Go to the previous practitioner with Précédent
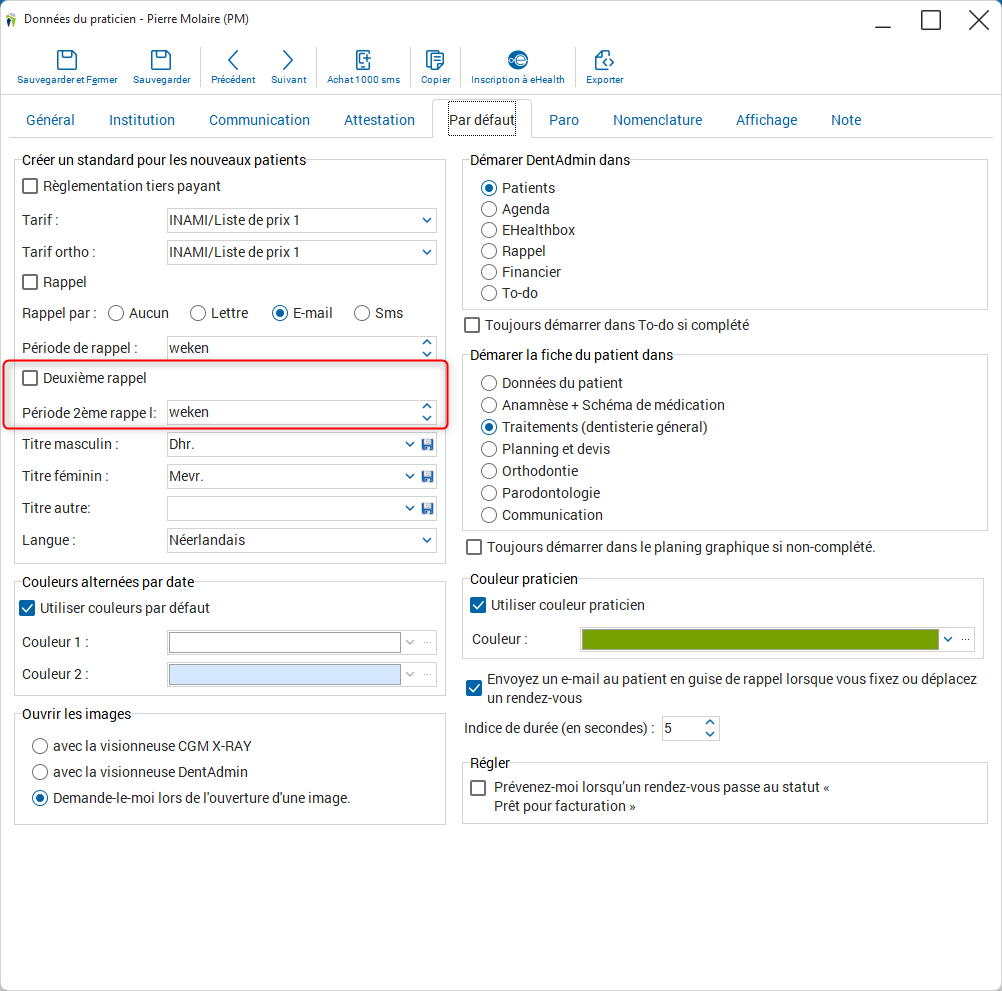The width and height of the screenshot is (1002, 991). [x=233, y=60]
